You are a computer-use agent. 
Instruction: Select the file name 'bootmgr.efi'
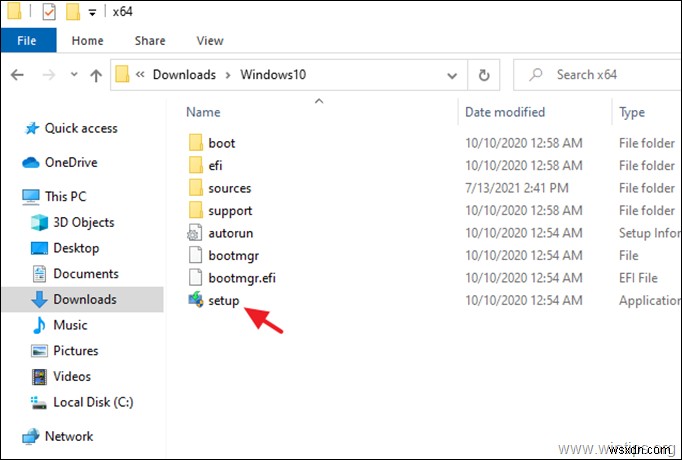[x=242, y=278]
